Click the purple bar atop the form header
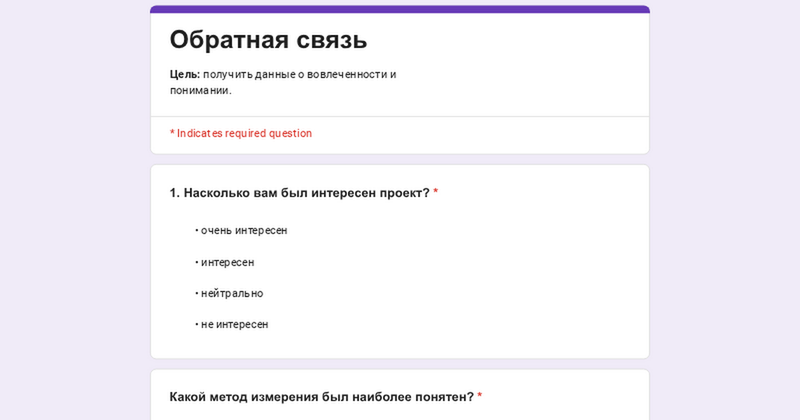Screen dimensions: 800x420 [x=400, y=9]
